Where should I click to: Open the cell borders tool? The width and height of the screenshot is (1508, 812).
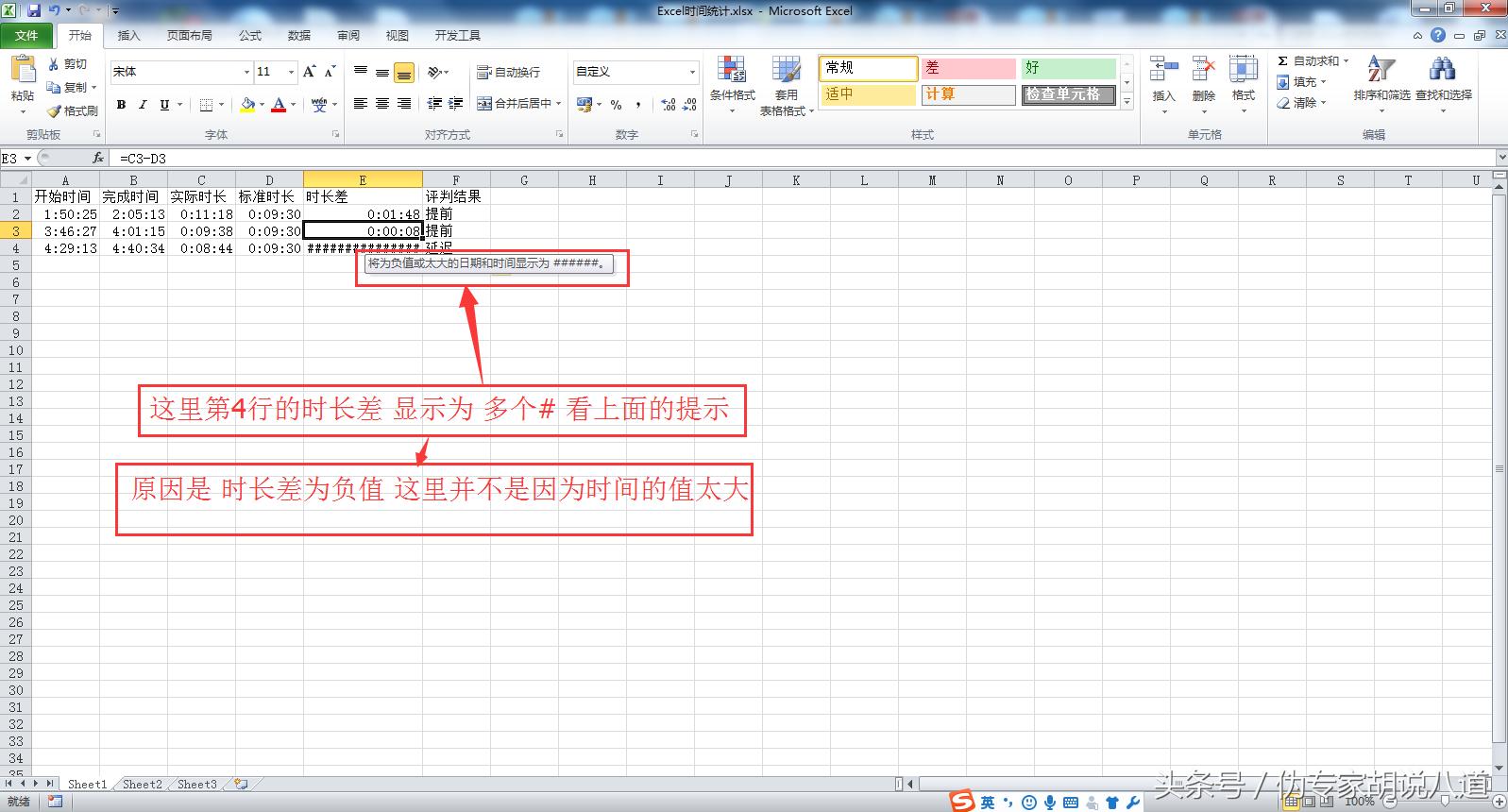206,105
